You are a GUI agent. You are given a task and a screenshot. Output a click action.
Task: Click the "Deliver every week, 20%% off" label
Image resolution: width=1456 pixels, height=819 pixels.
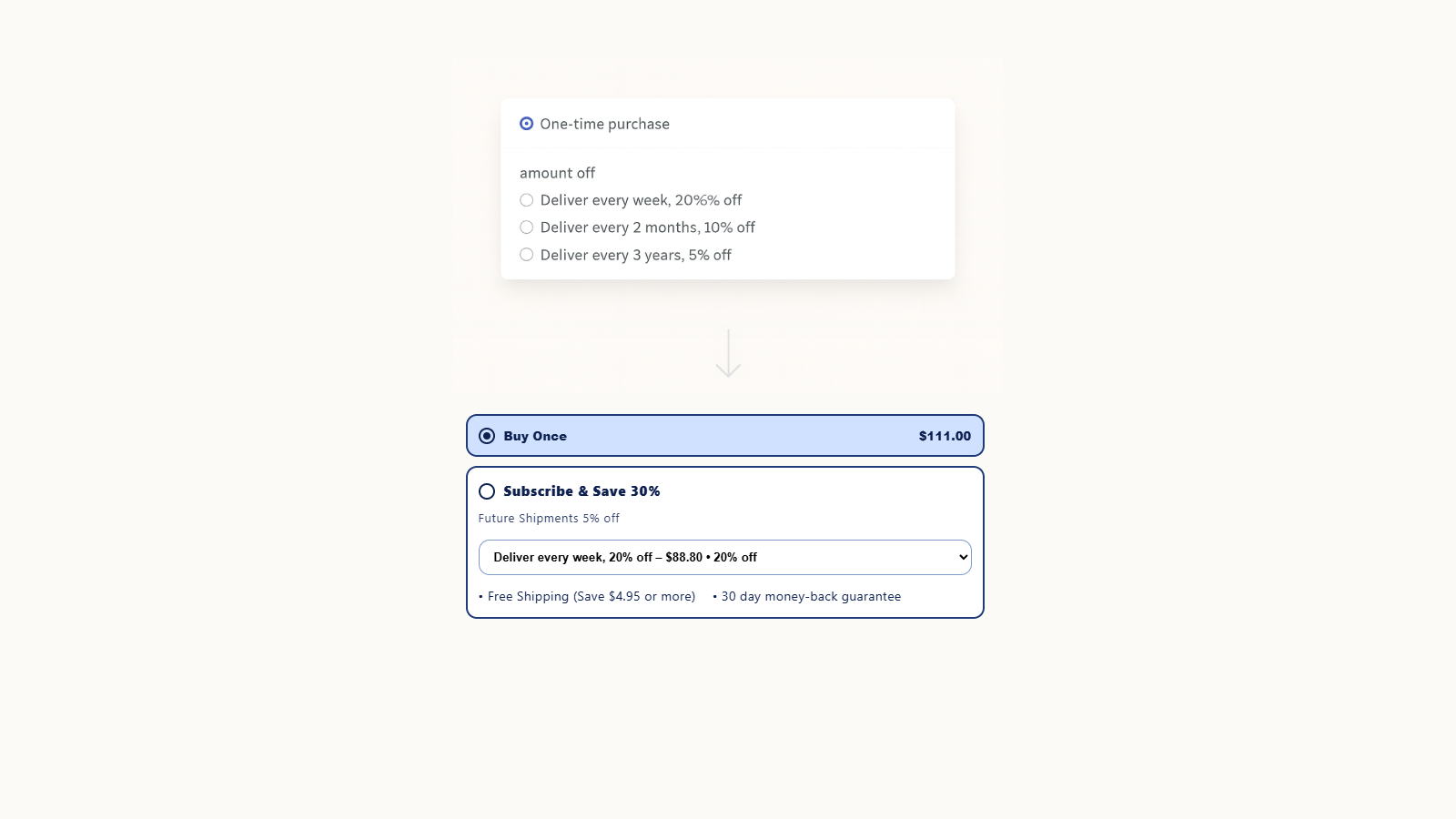[x=641, y=200]
